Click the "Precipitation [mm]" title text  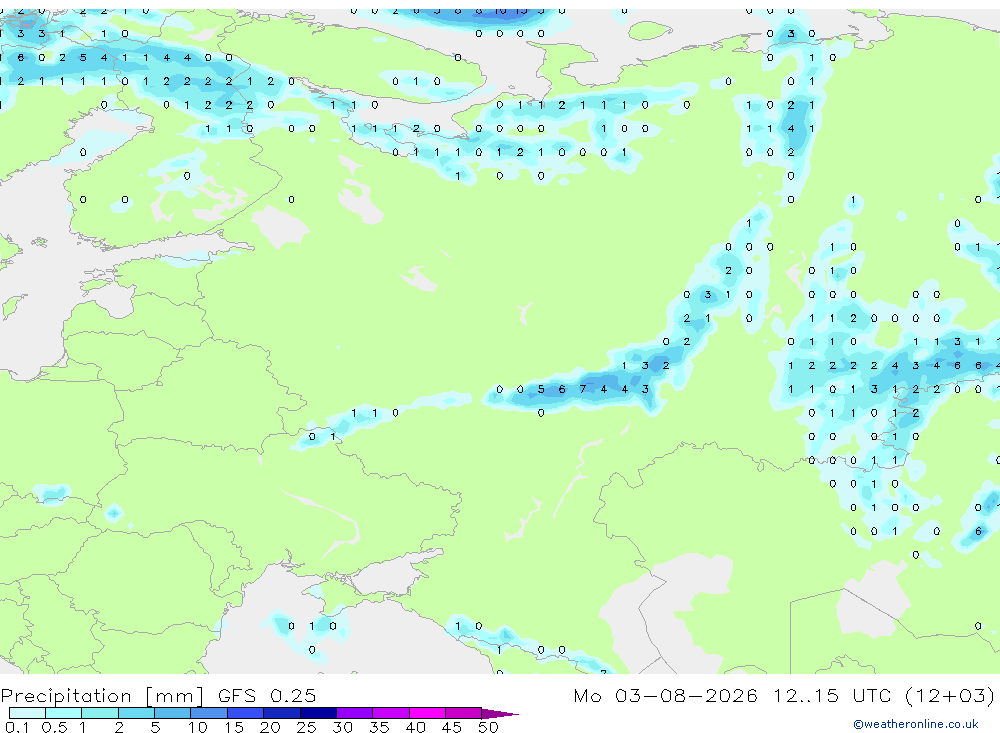(x=102, y=696)
